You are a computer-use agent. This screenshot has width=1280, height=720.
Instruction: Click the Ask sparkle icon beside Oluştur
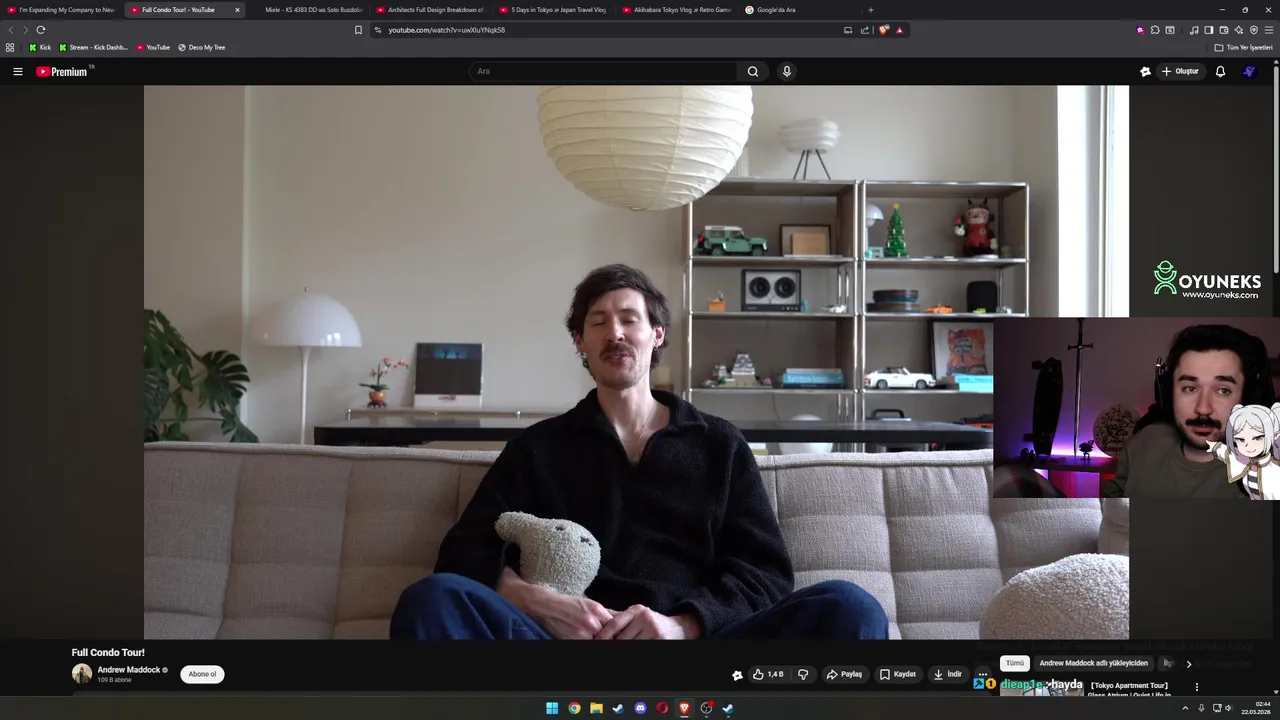[1145, 71]
